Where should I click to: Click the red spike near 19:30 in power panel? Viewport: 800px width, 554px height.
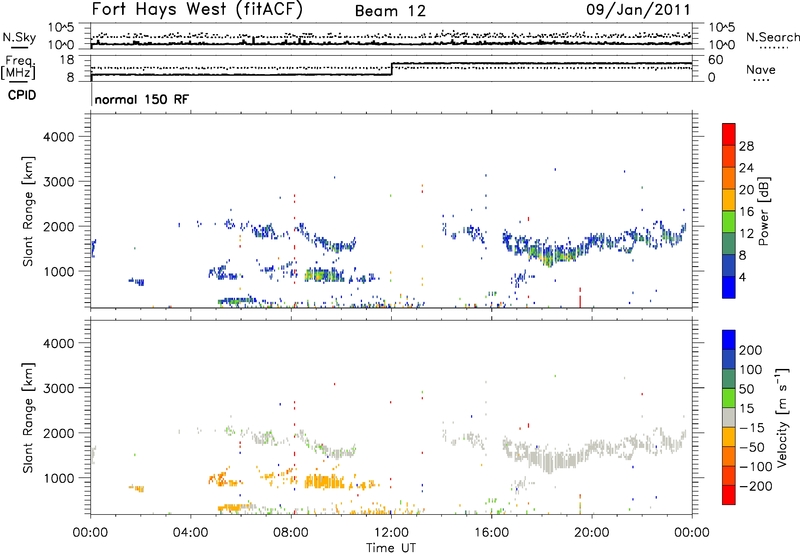(x=580, y=297)
